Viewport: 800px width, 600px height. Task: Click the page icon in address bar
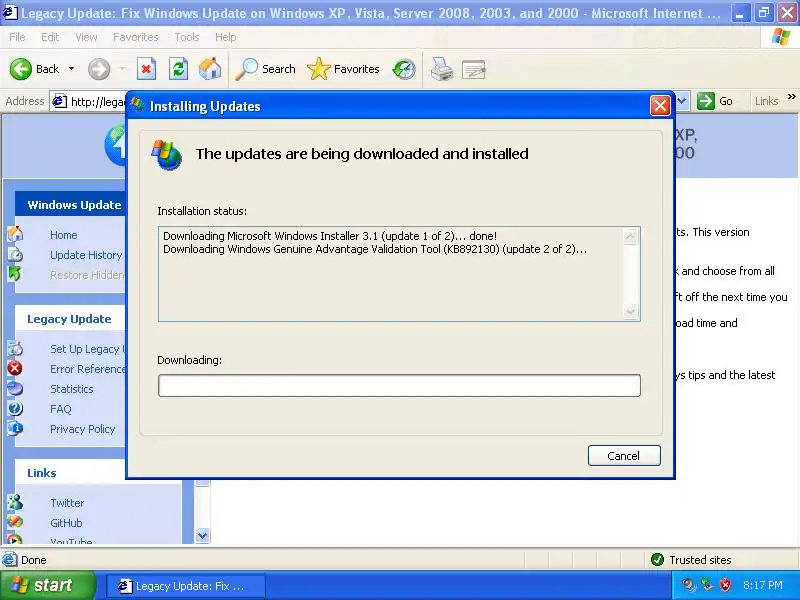pos(60,102)
